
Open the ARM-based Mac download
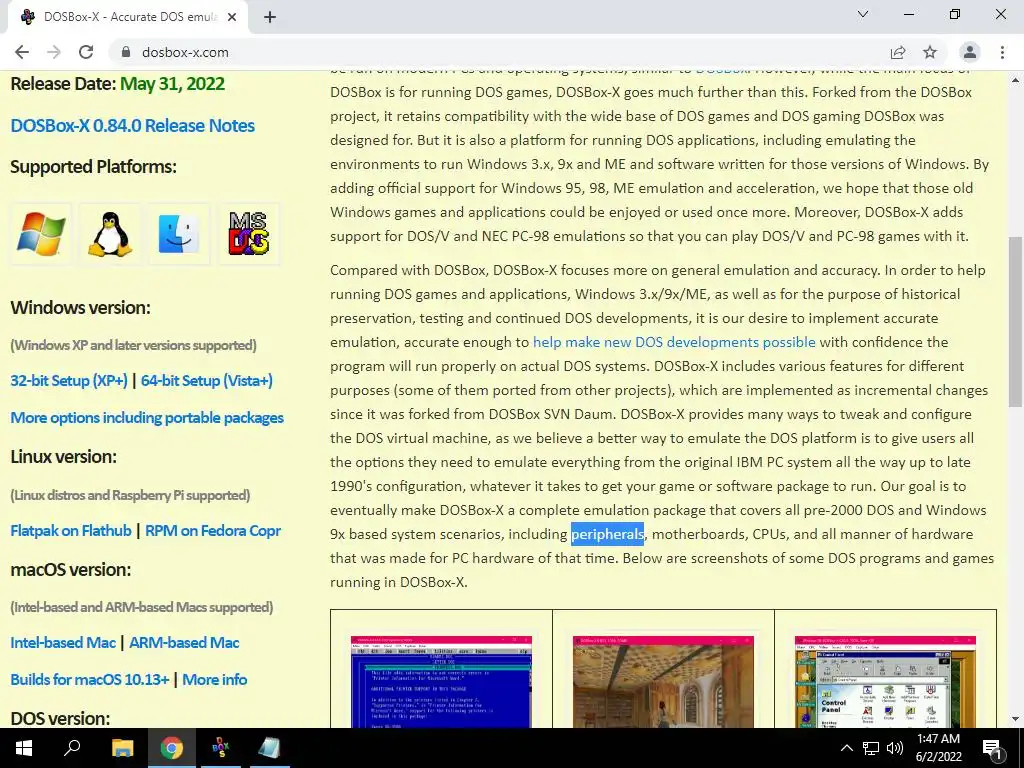pos(184,642)
